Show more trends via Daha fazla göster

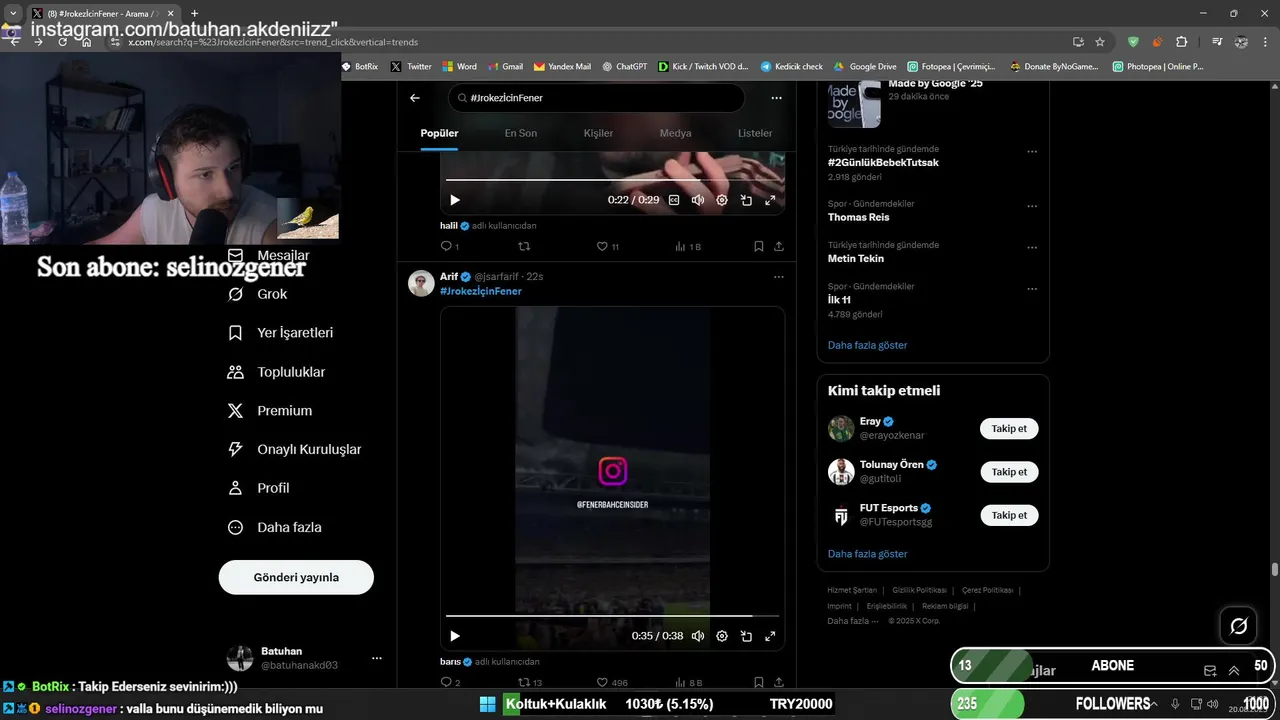pyautogui.click(x=867, y=345)
